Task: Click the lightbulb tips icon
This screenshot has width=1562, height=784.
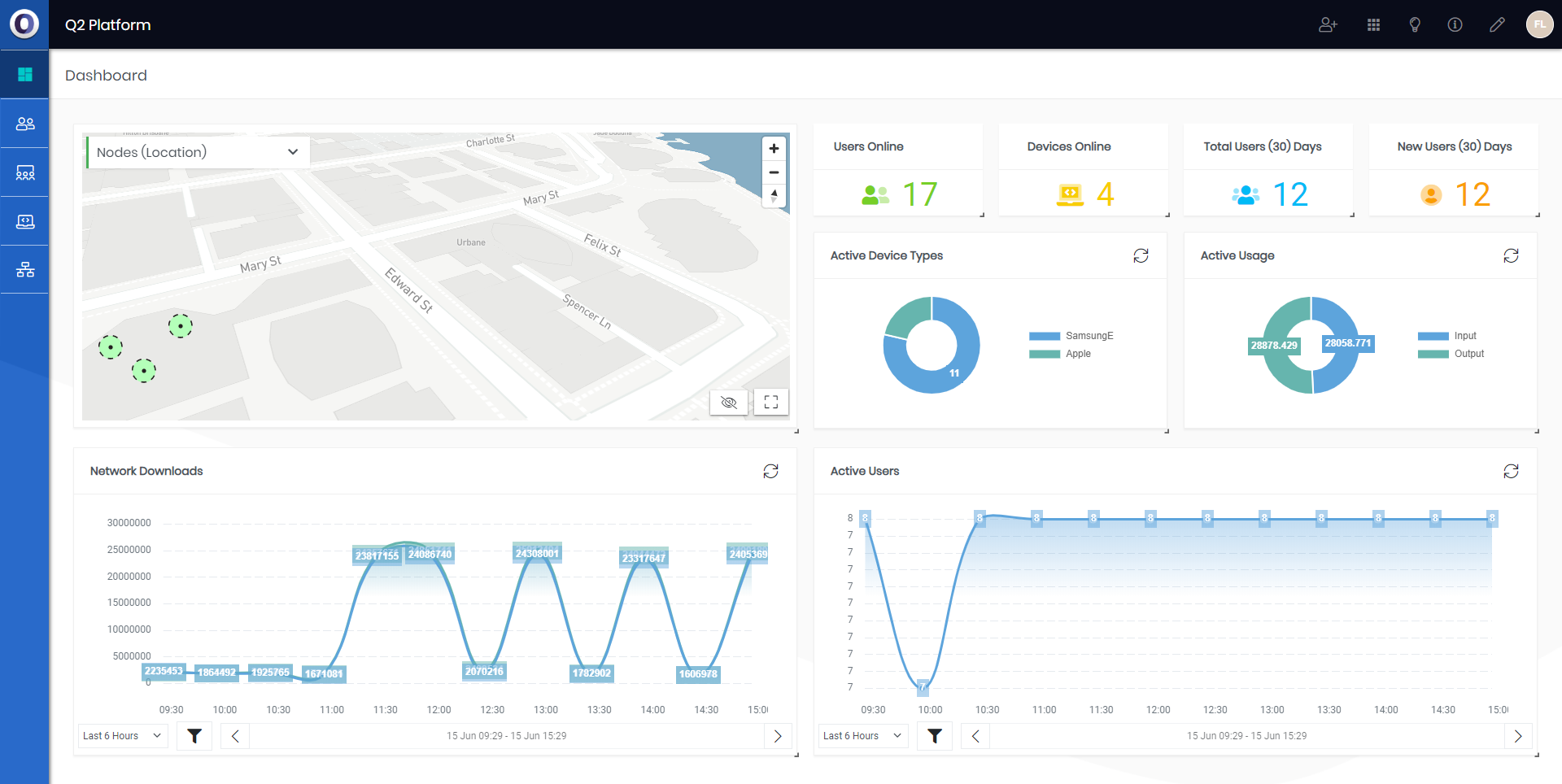Action: [x=1415, y=24]
